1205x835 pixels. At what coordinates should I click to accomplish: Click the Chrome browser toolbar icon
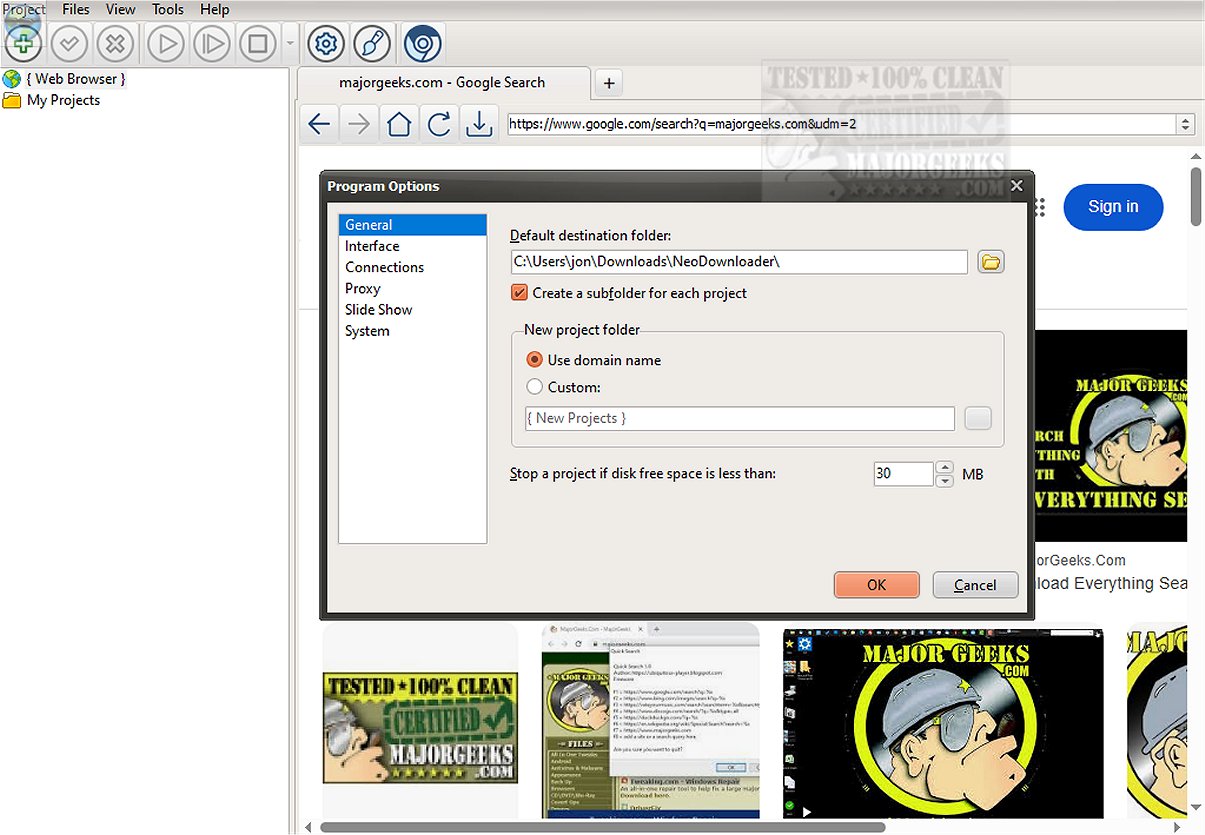pyautogui.click(x=423, y=43)
